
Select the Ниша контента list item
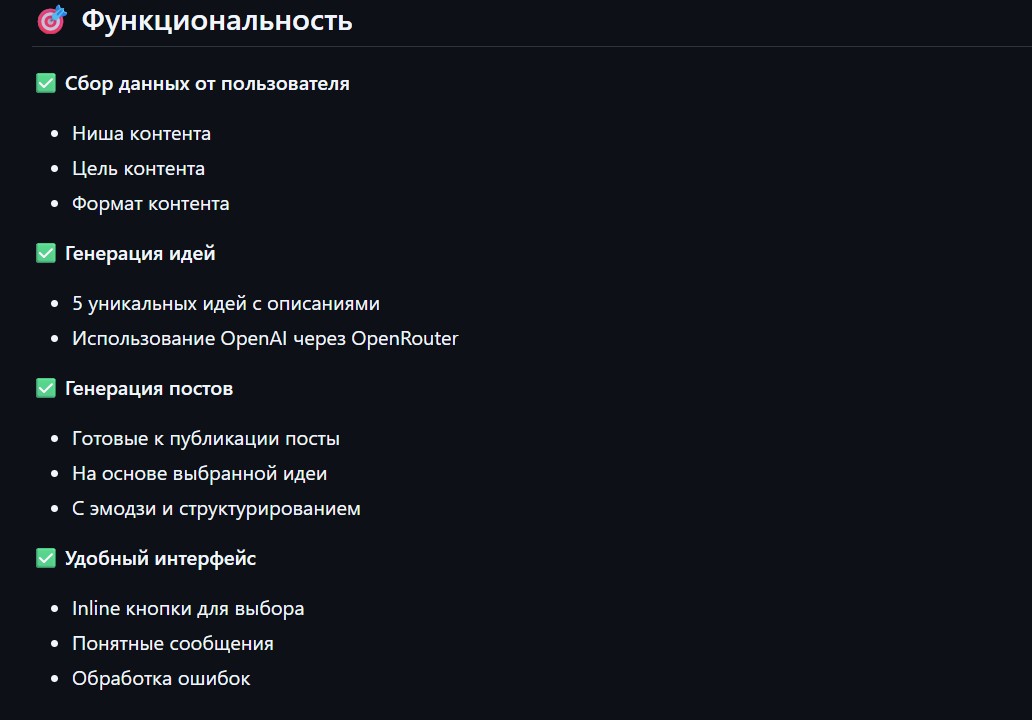142,133
